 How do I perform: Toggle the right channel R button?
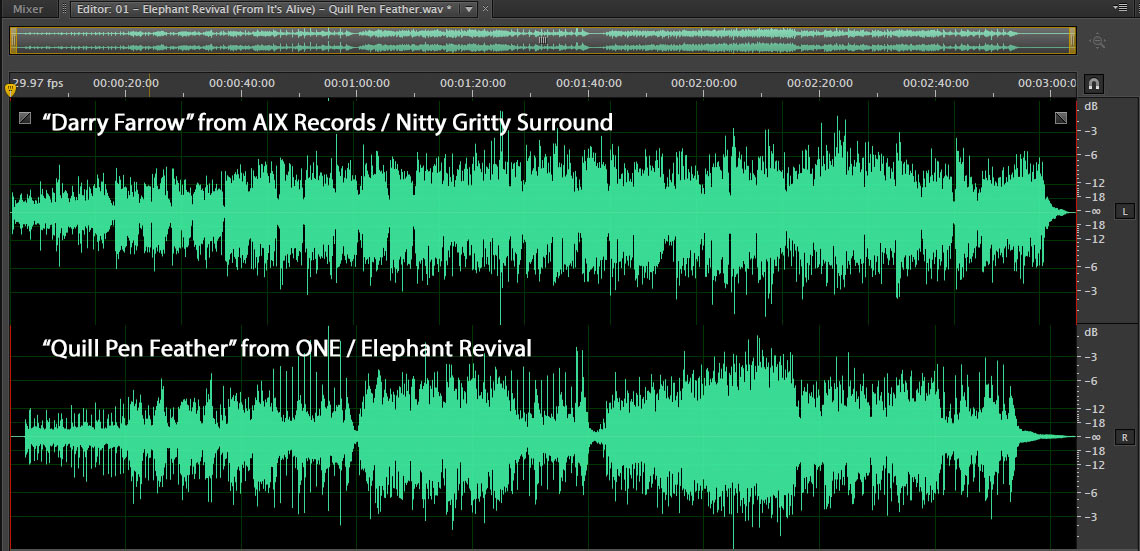click(x=1124, y=438)
